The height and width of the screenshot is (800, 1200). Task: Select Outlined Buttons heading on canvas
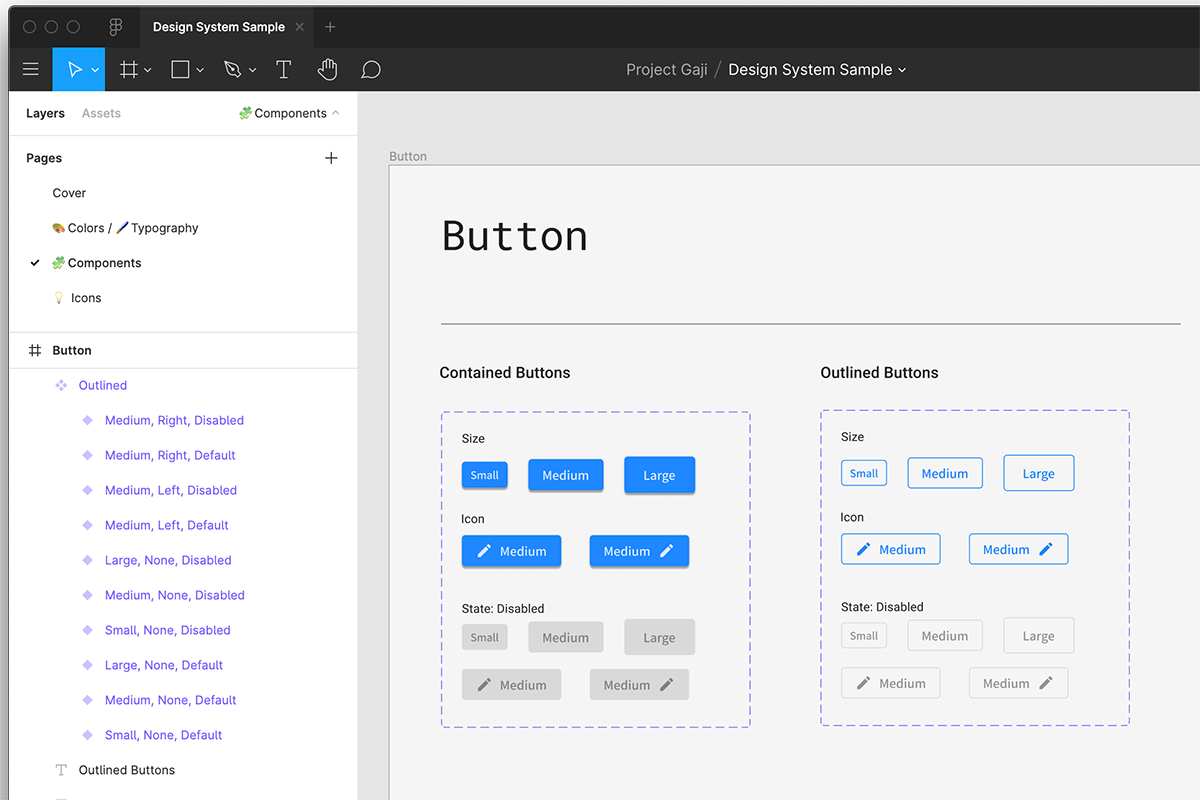879,373
